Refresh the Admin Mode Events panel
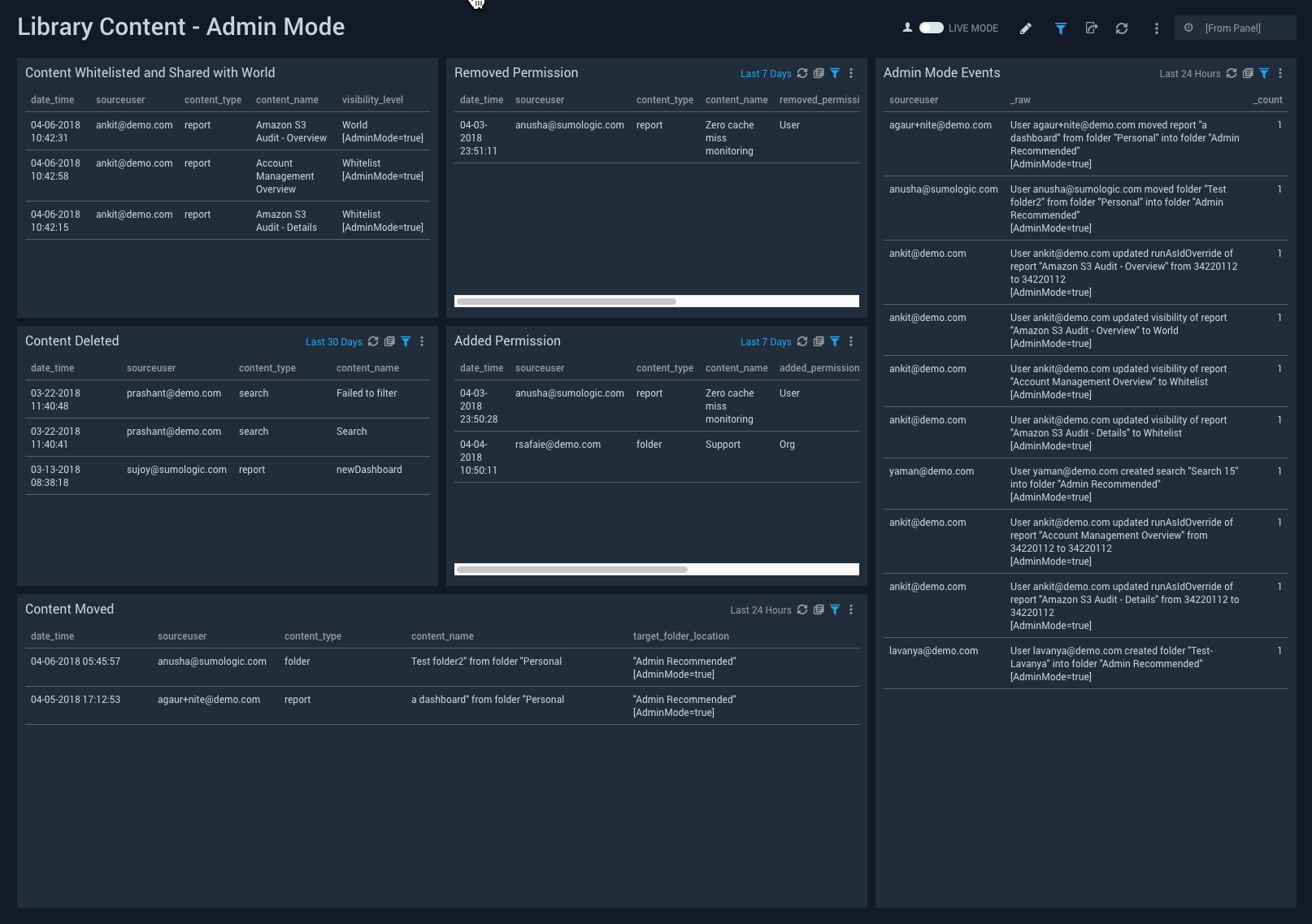This screenshot has height=924, width=1312. (x=1232, y=73)
